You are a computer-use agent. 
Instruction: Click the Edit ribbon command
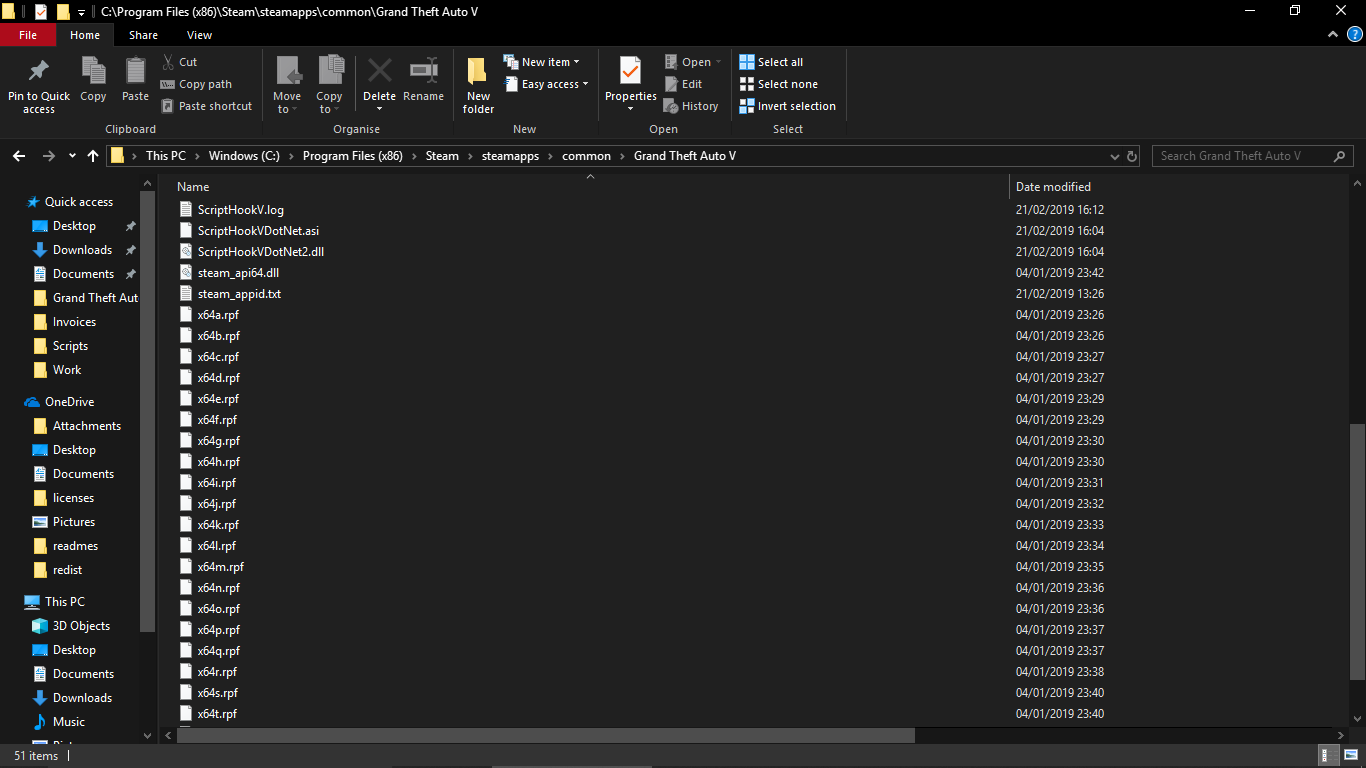pyautogui.click(x=683, y=84)
